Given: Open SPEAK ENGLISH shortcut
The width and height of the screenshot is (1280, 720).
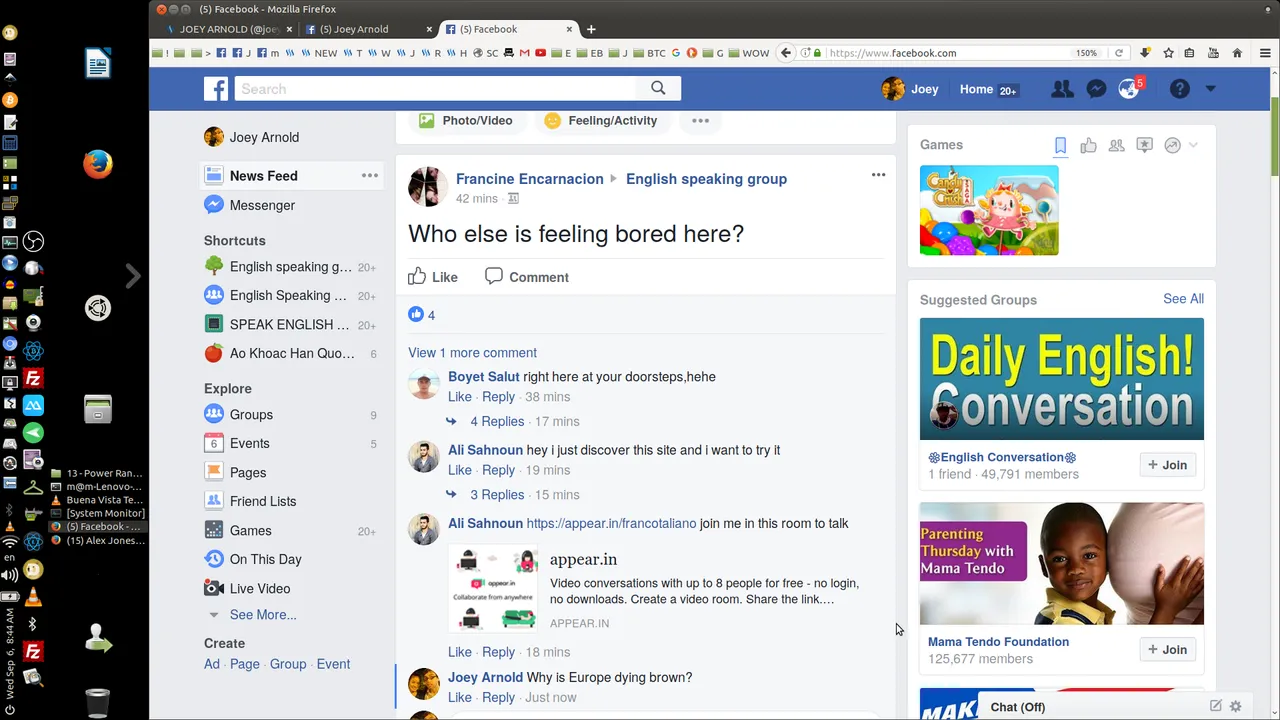Looking at the screenshot, I should [289, 324].
